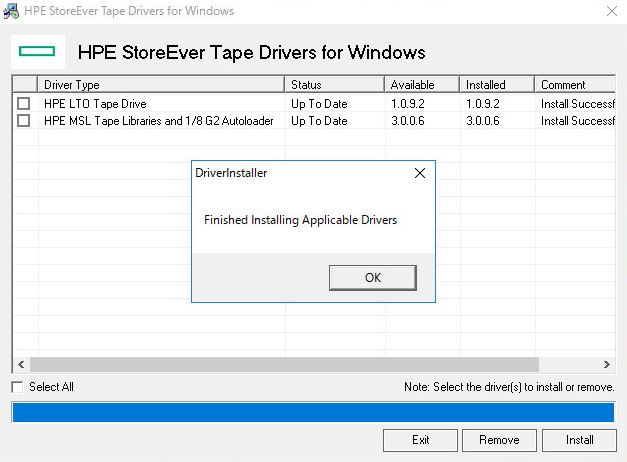Enable the Select All checkbox
The width and height of the screenshot is (627, 462).
17,387
